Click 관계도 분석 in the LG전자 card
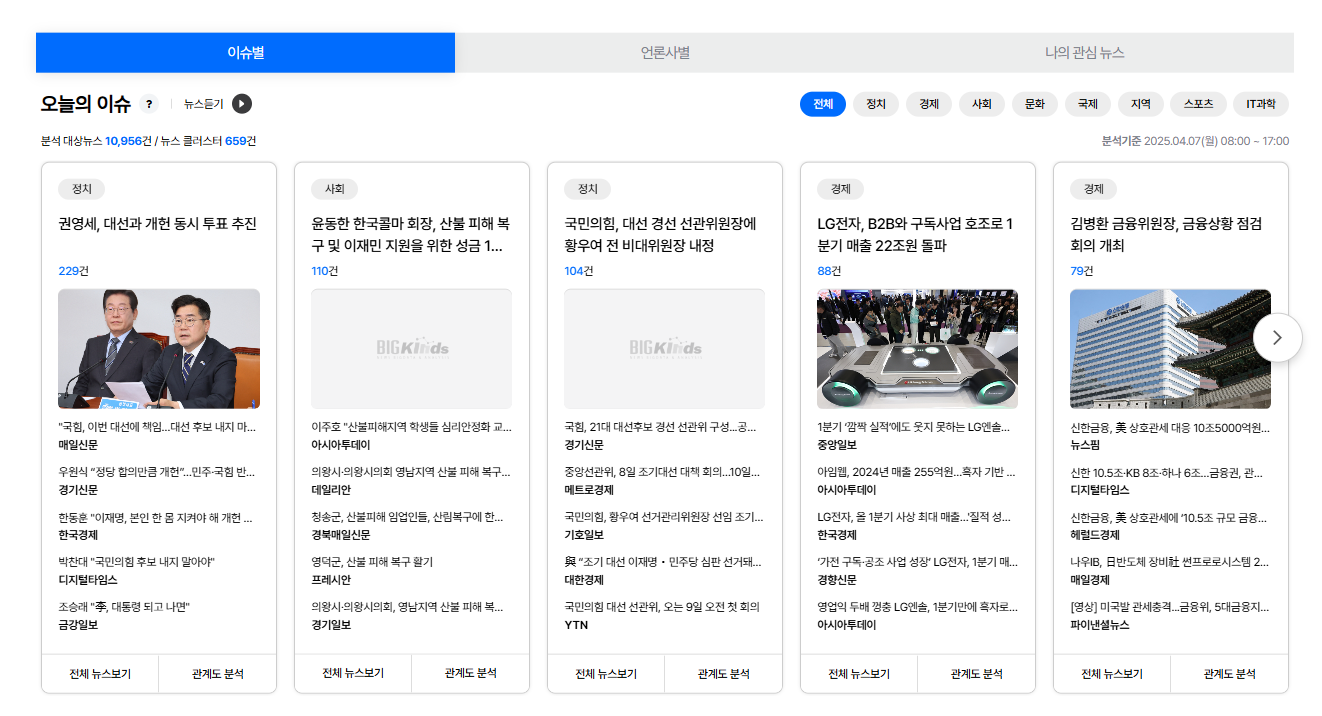 977,674
